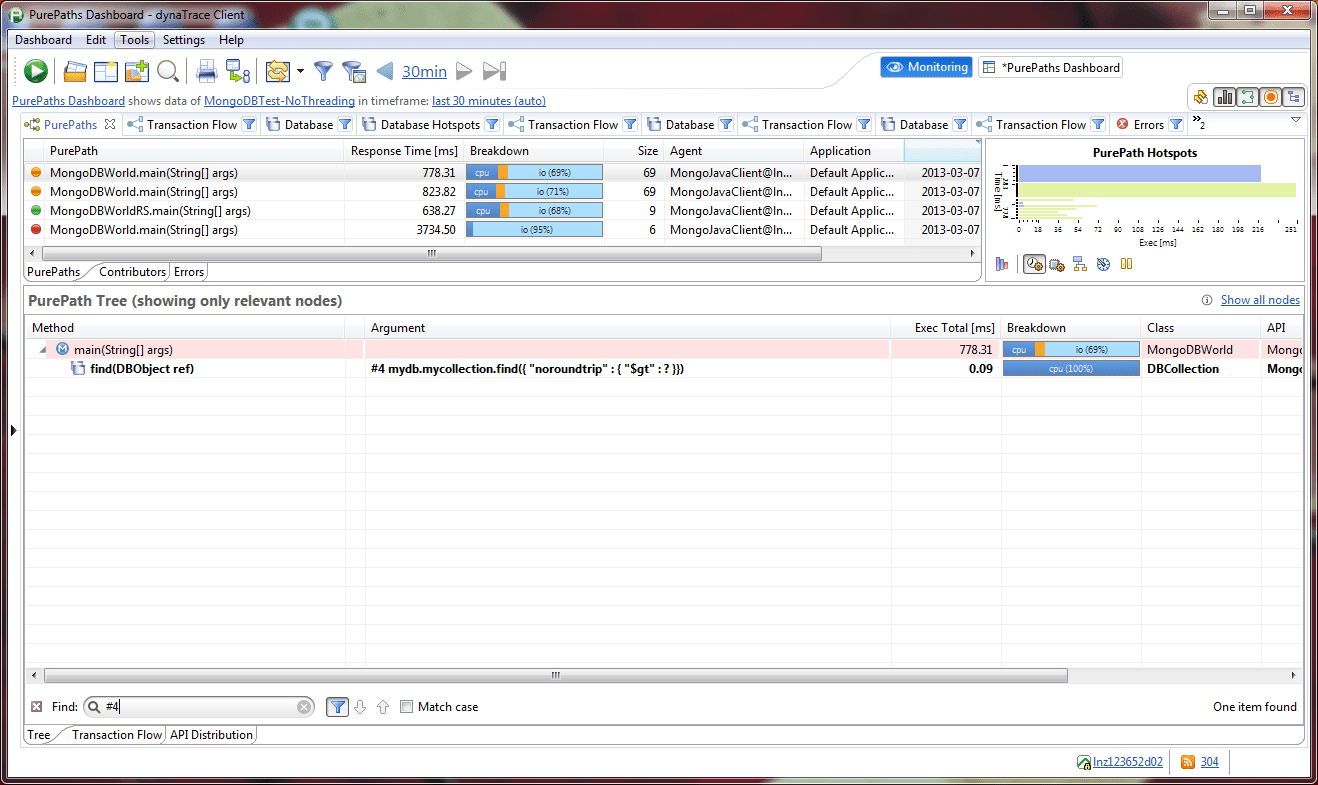Clear the Find field with gray X
This screenshot has height=785, width=1318.
(304, 707)
